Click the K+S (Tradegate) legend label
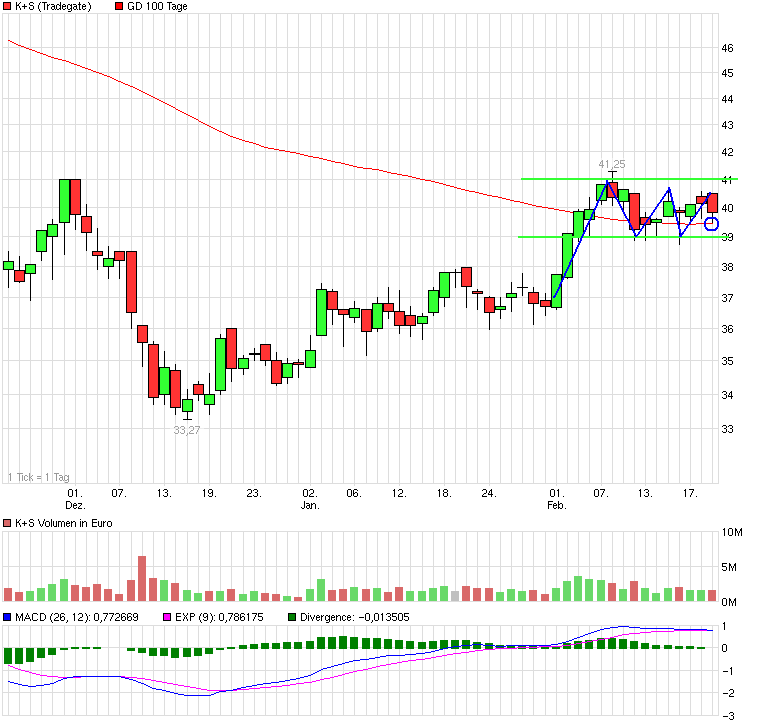The image size is (760, 724). [x=53, y=6]
